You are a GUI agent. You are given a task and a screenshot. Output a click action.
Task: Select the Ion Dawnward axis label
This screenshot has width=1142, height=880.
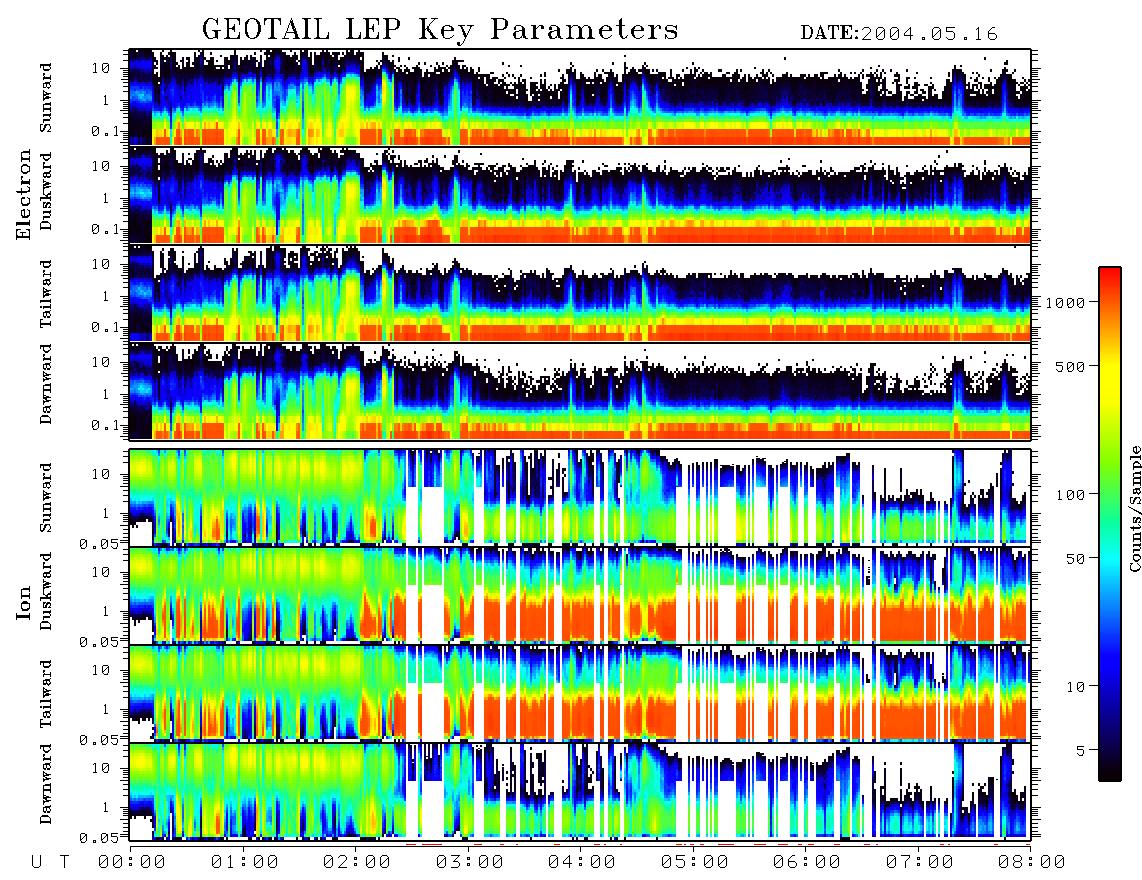pyautogui.click(x=46, y=784)
